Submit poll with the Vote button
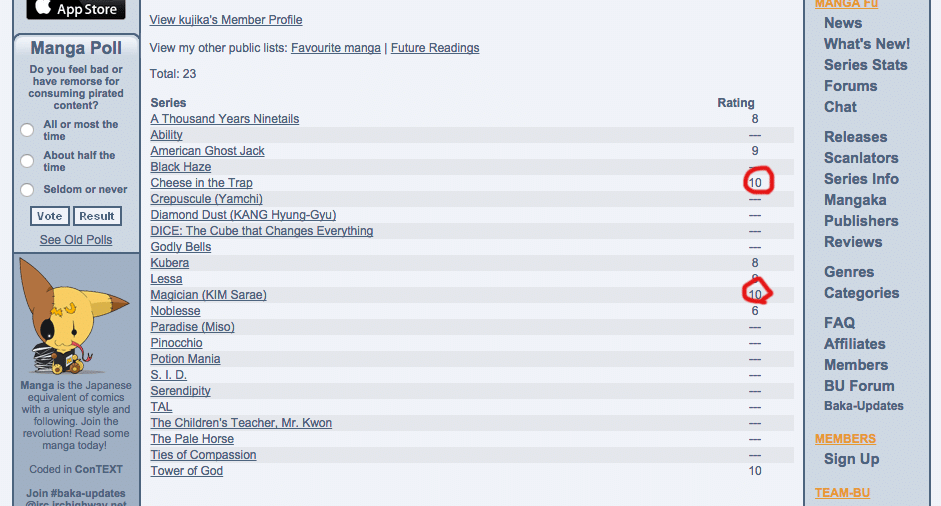This screenshot has height=506, width=941. click(50, 216)
